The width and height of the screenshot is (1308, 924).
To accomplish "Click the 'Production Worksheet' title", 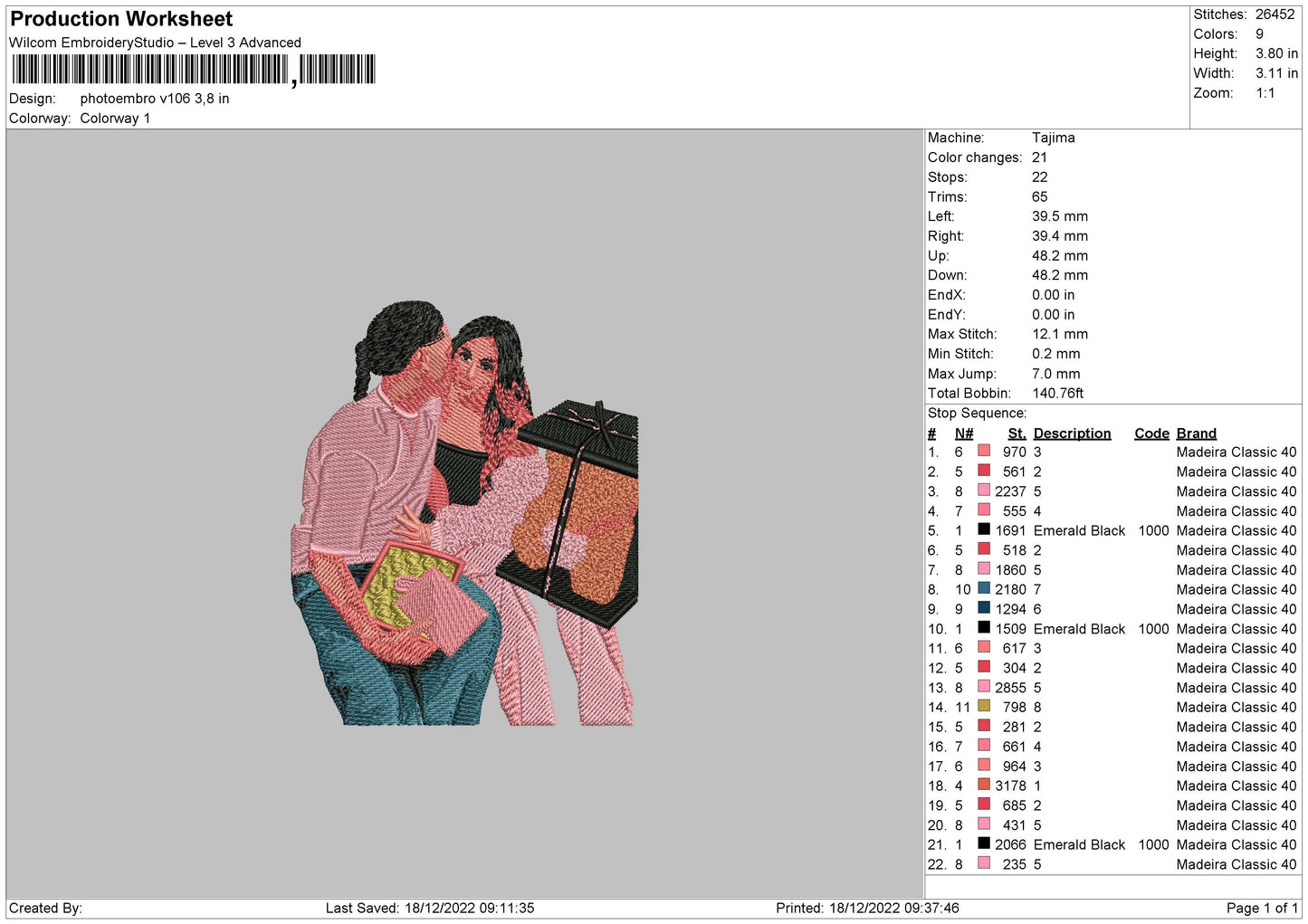I will (x=121, y=19).
